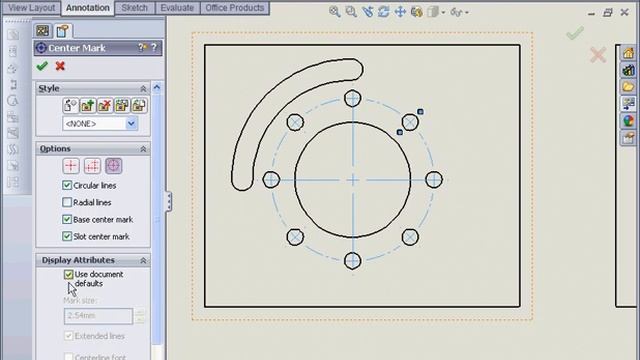Click the Center Mark help question mark

(154, 47)
